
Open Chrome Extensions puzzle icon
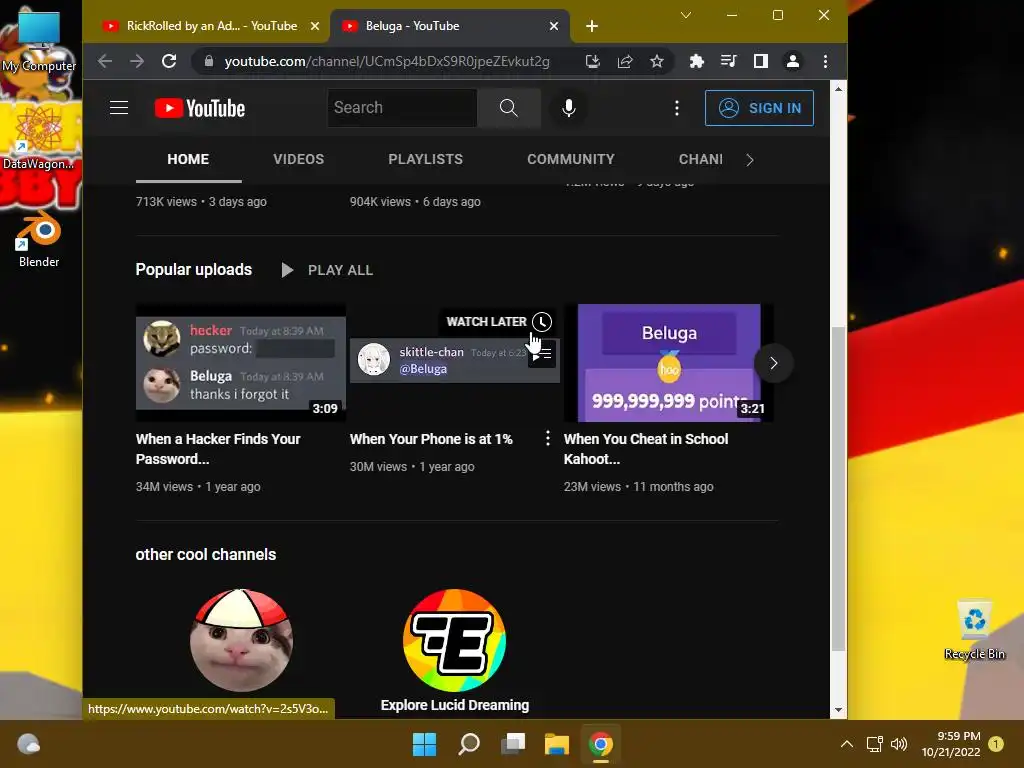697,61
